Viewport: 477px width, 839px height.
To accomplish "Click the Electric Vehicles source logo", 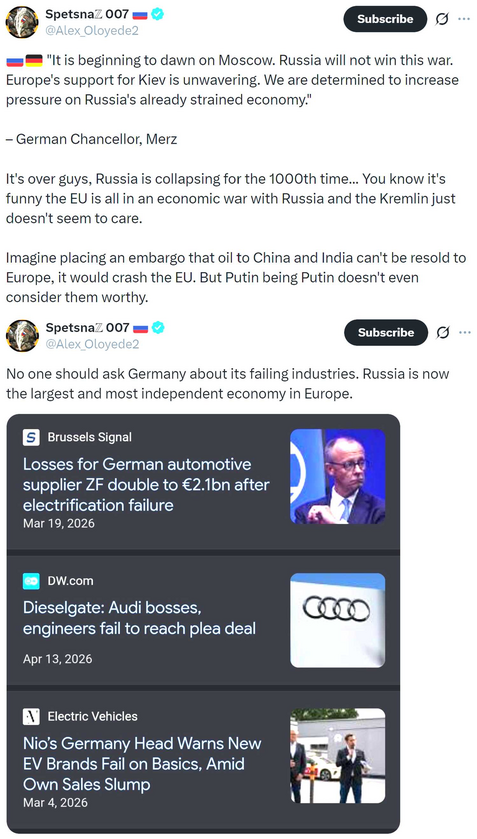I will [32, 716].
